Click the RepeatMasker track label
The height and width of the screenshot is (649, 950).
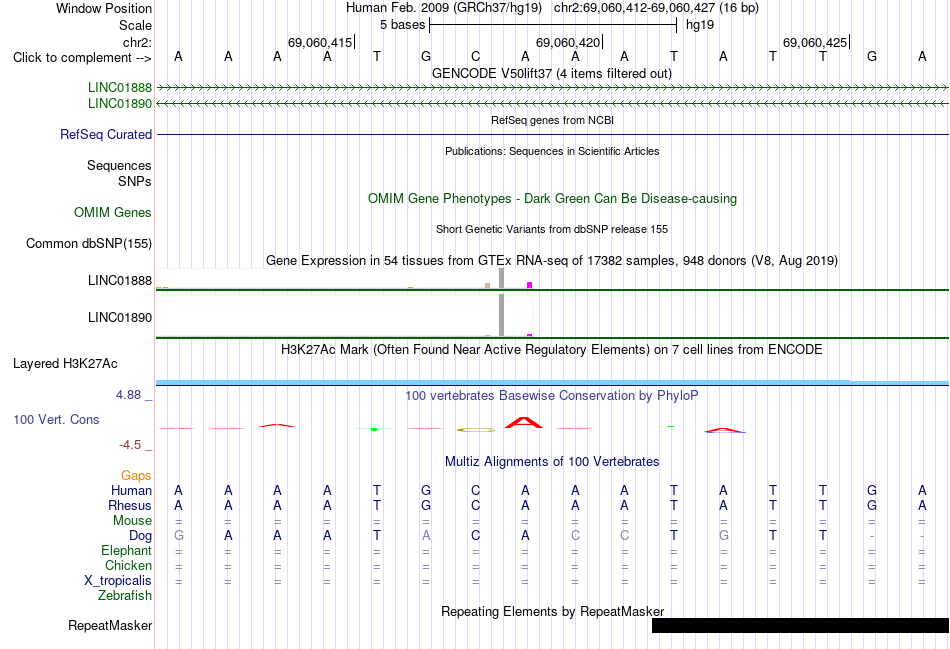coord(110,625)
